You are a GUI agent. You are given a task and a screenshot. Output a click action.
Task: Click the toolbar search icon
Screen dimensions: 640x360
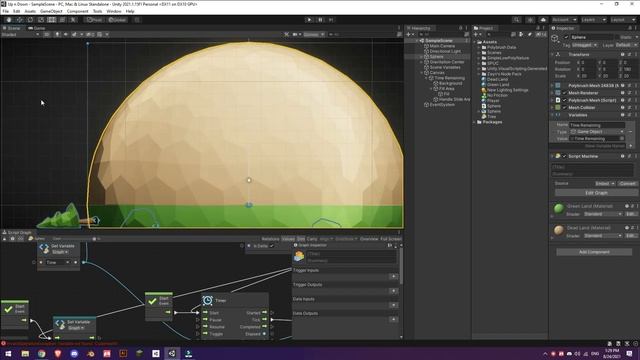pyautogui.click(x=517, y=20)
